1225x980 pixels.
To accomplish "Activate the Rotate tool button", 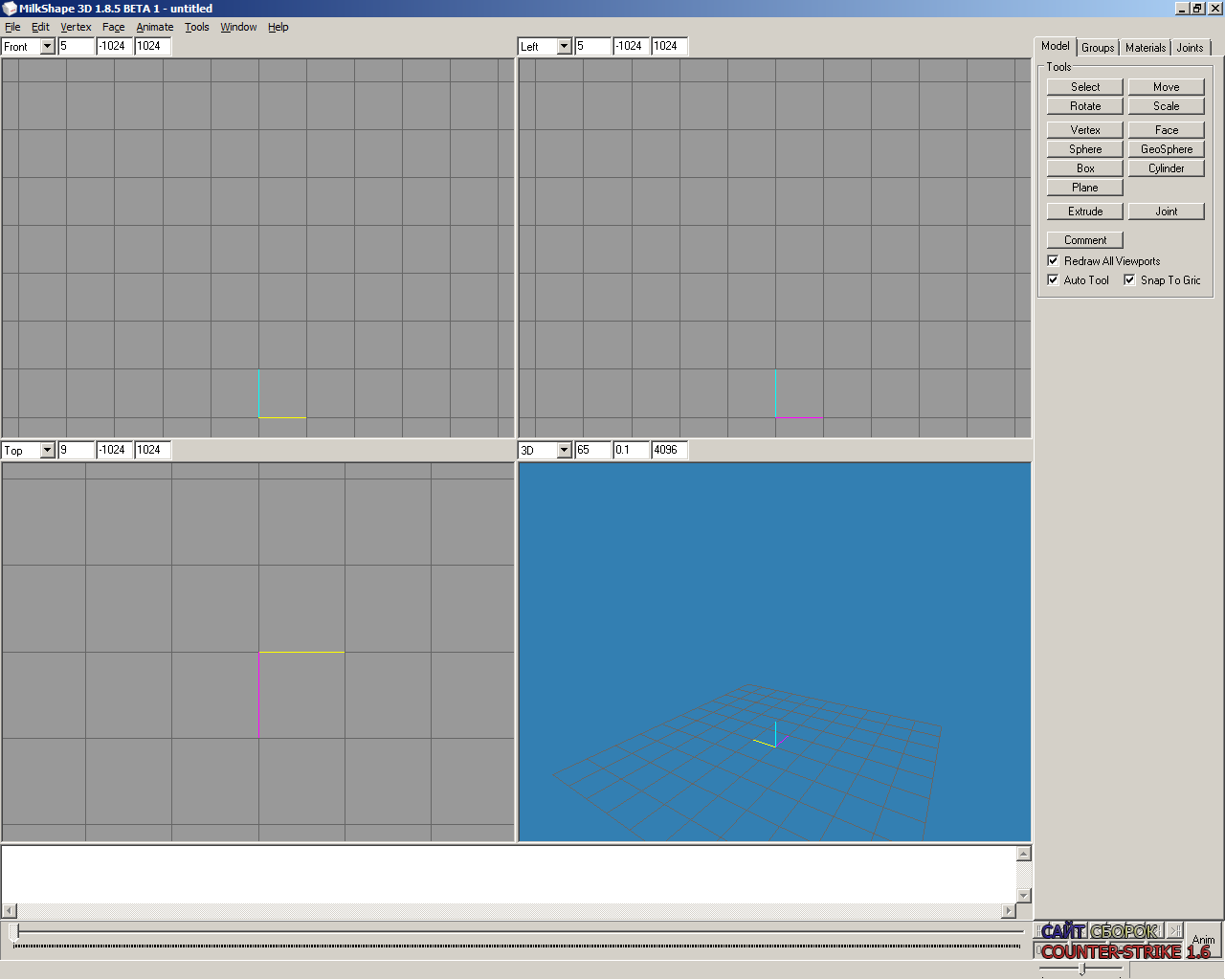I will click(x=1084, y=106).
